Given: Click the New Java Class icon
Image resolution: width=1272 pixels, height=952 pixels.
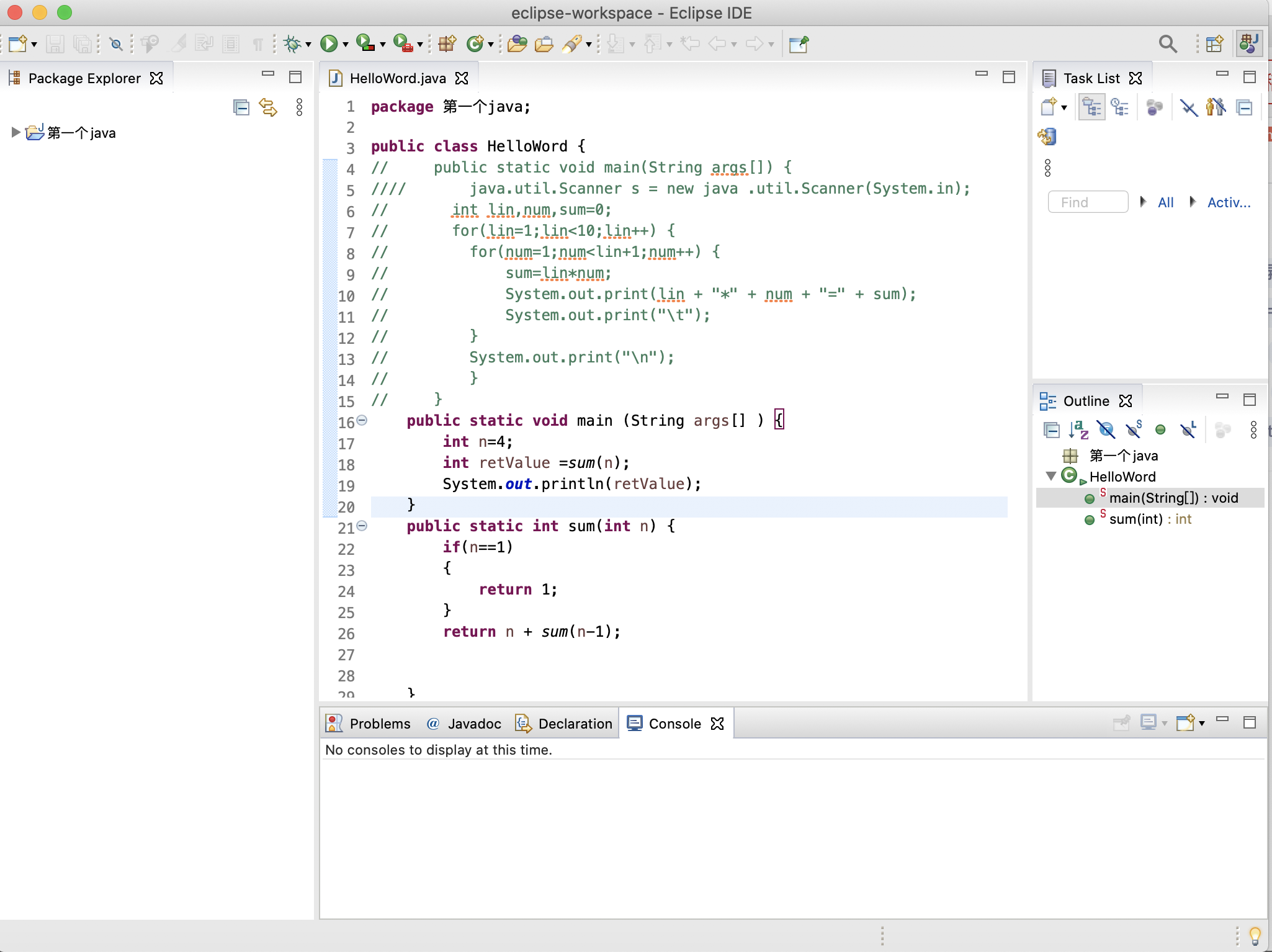Looking at the screenshot, I should (477, 43).
